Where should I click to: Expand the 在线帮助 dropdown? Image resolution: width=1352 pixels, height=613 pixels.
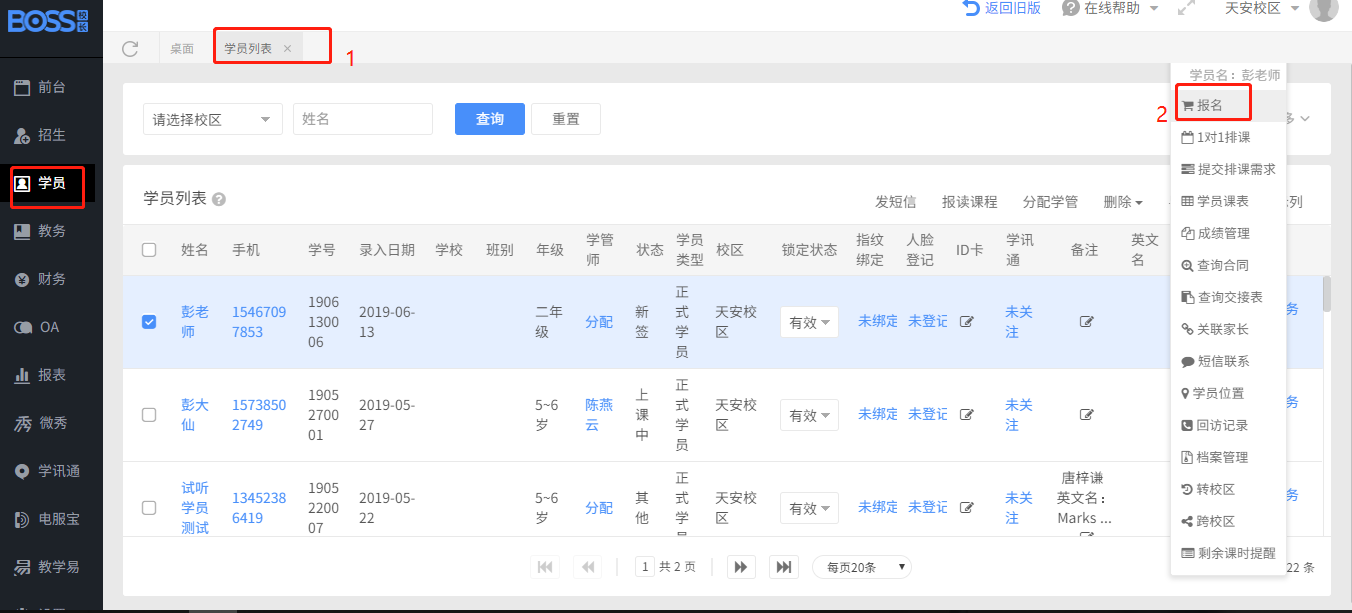click(x=1110, y=8)
